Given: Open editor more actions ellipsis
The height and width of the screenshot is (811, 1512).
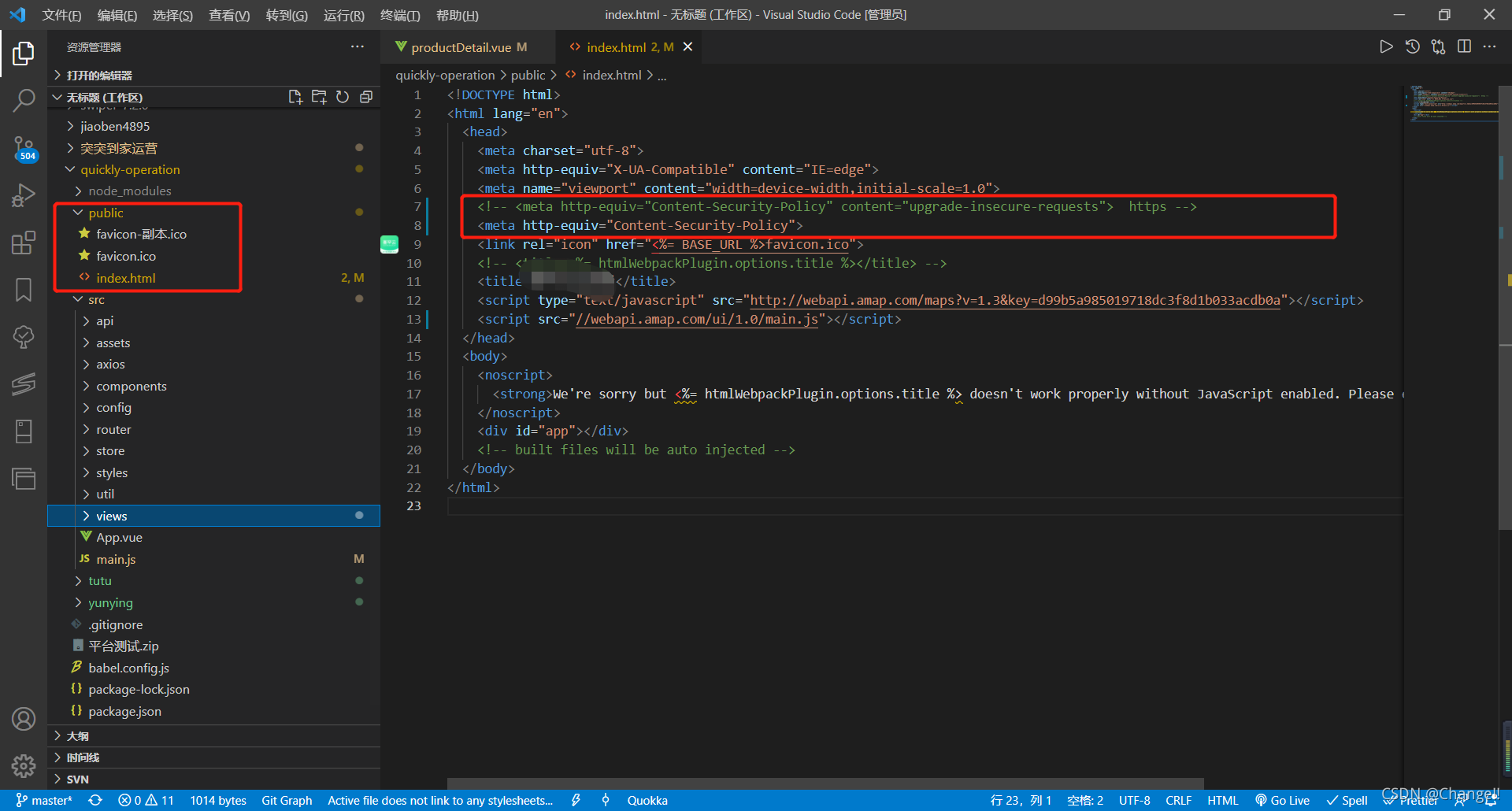Looking at the screenshot, I should 1489,47.
